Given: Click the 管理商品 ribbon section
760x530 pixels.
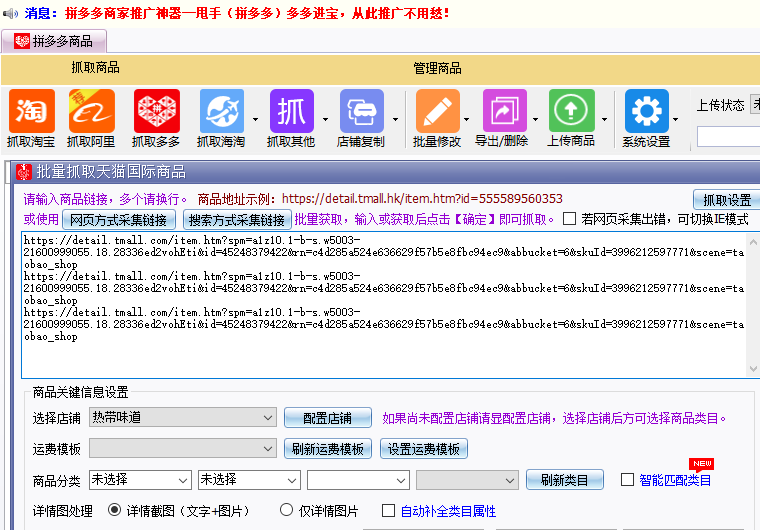Looking at the screenshot, I should coord(437,68).
